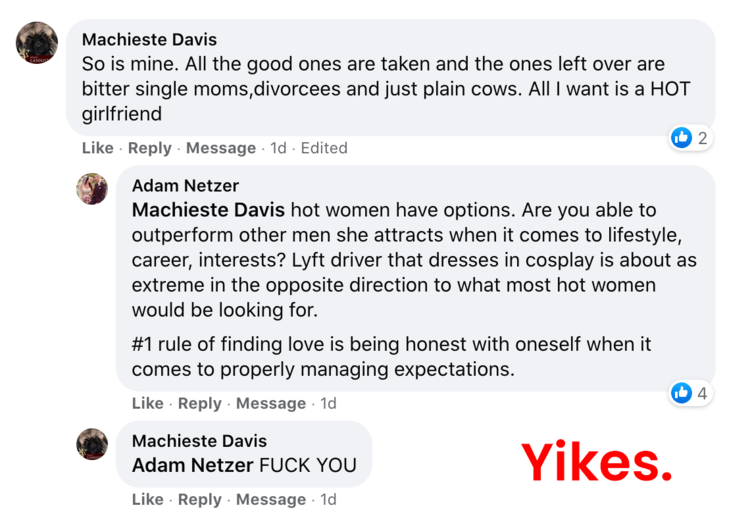Reply to Machieste Davis's top comment
The width and height of the screenshot is (750, 514).
(x=150, y=148)
